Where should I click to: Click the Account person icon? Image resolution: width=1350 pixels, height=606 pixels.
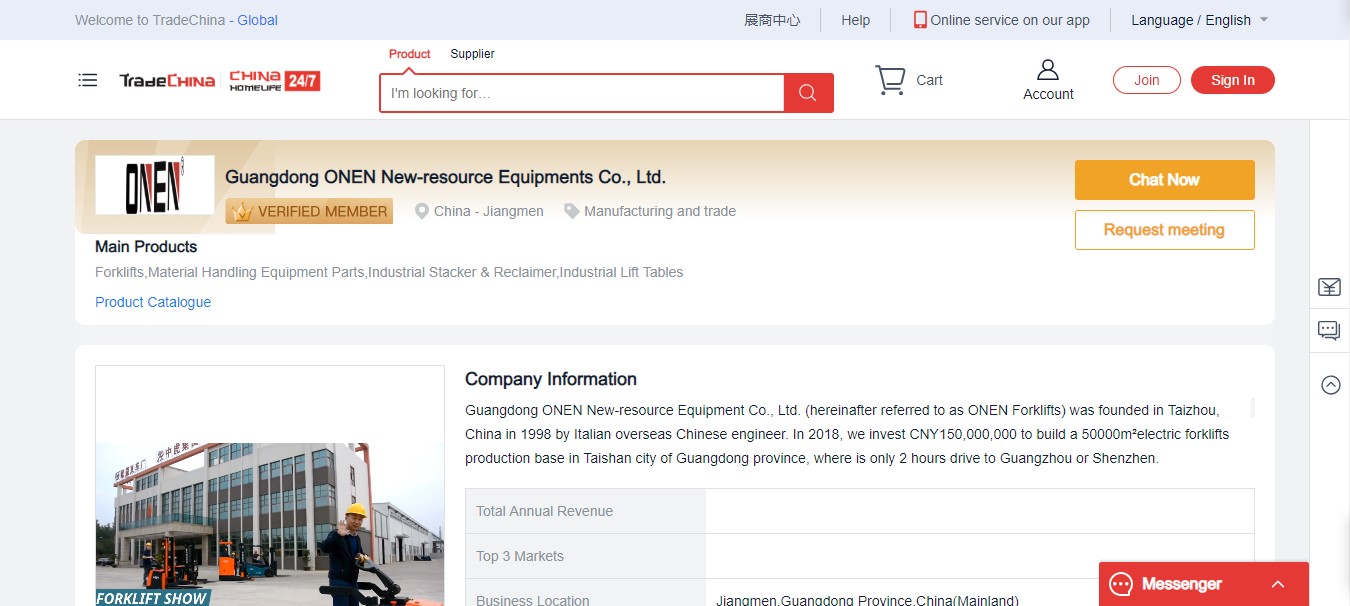click(1047, 70)
